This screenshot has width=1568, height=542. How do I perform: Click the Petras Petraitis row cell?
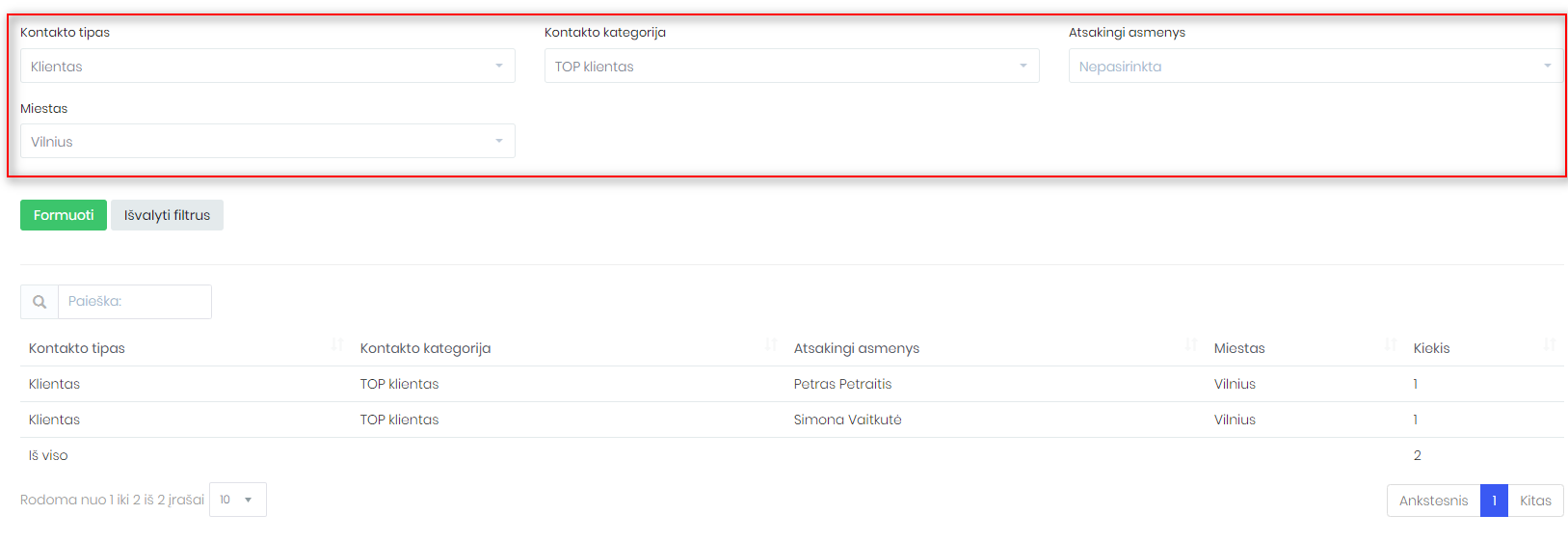tap(842, 384)
